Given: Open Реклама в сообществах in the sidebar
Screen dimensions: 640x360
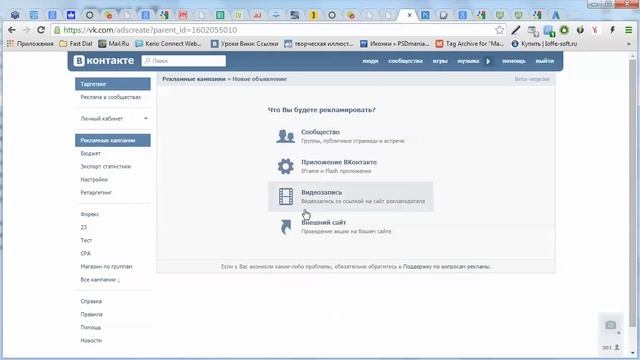Looking at the screenshot, I should pos(111,97).
